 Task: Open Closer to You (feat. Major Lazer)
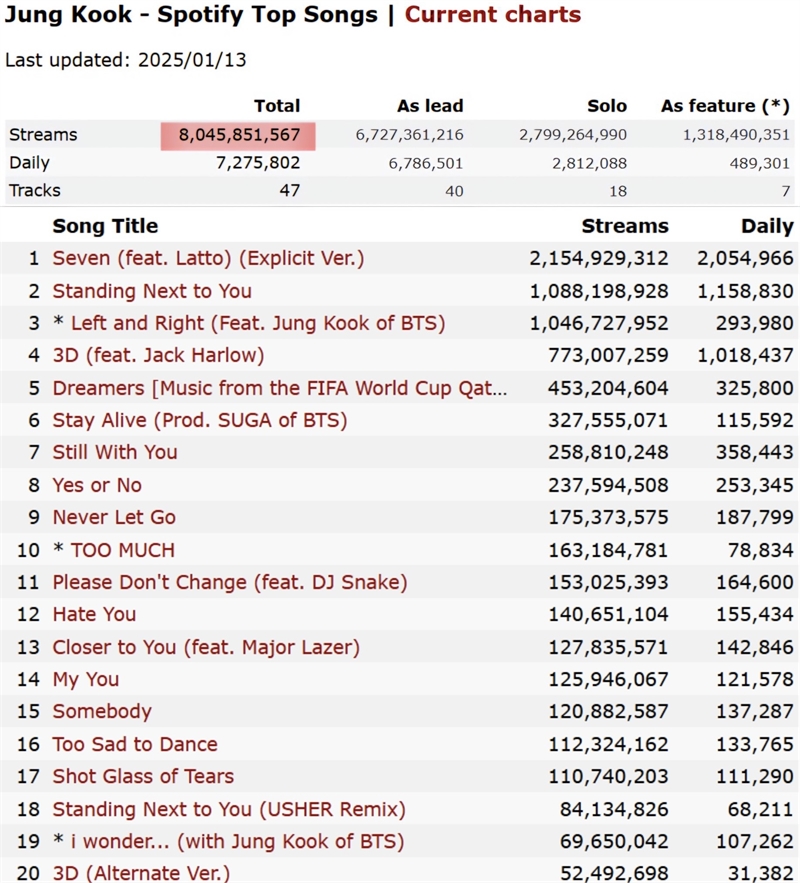pos(206,647)
